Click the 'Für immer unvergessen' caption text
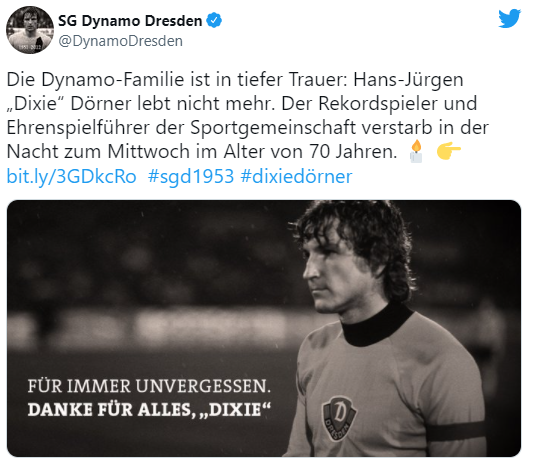Image resolution: width=535 pixels, height=461 pixels. [149, 386]
